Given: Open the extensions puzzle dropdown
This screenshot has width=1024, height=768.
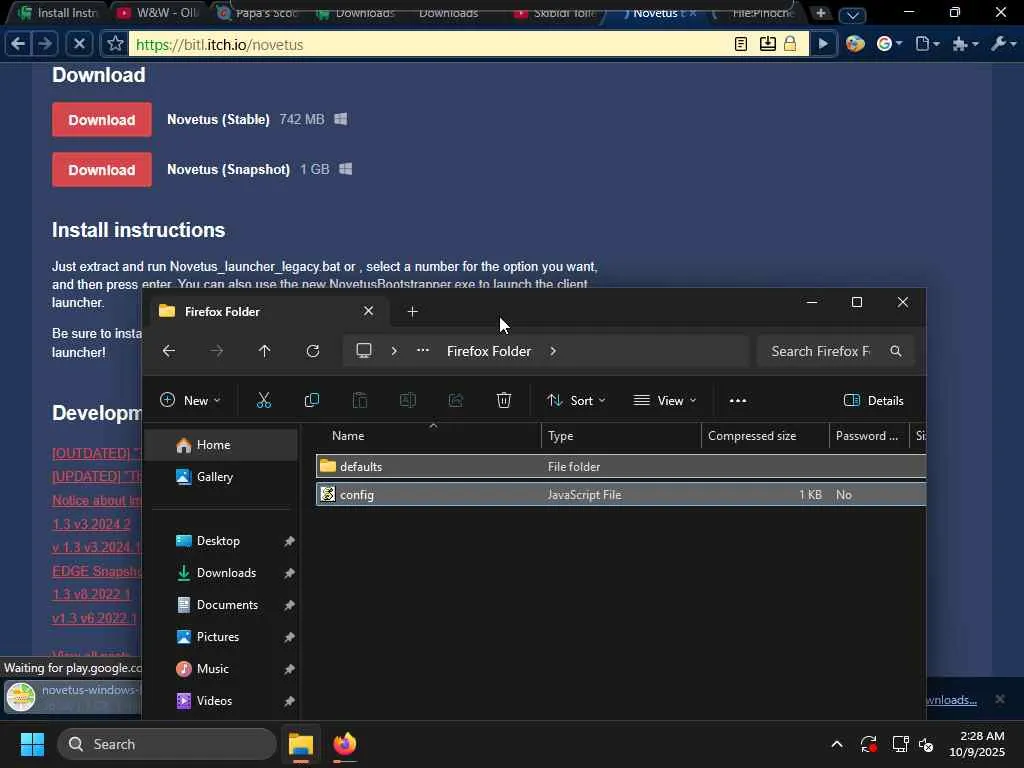Looking at the screenshot, I should (965, 44).
